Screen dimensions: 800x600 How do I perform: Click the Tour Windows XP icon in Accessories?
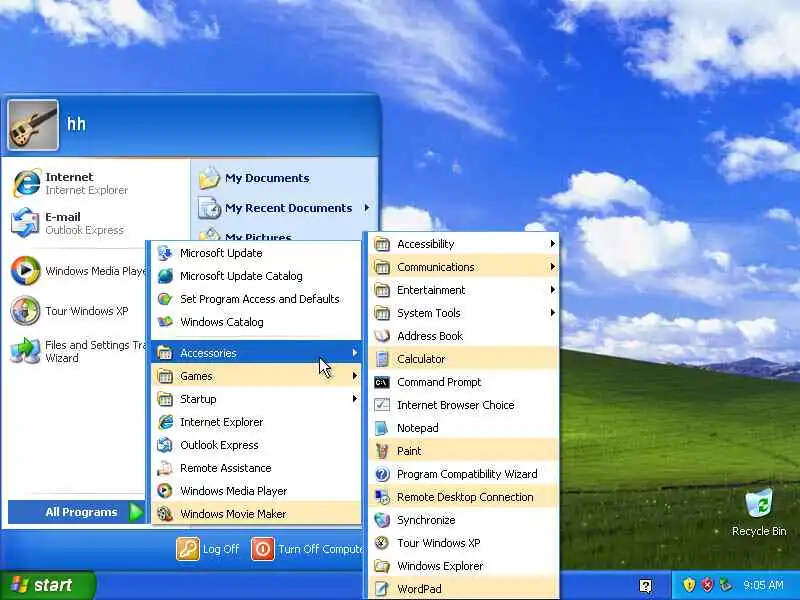click(x=382, y=543)
